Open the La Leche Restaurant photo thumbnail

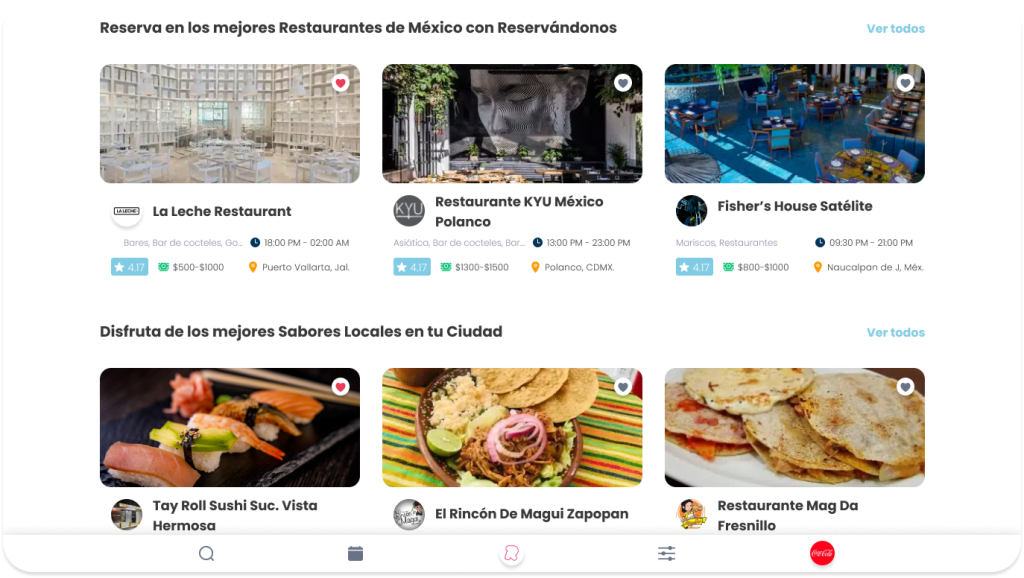230,123
